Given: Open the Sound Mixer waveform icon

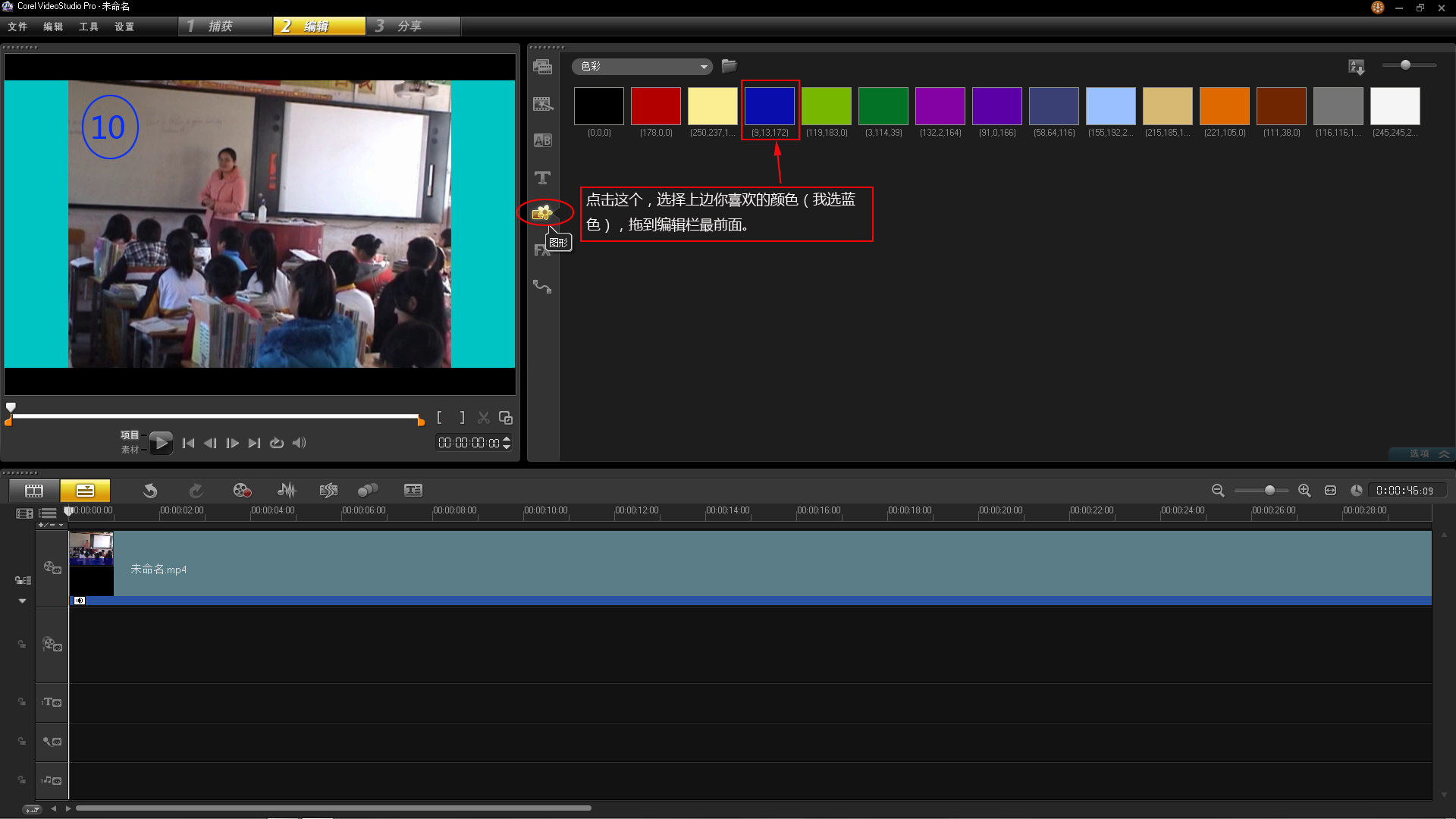Looking at the screenshot, I should click(x=287, y=491).
